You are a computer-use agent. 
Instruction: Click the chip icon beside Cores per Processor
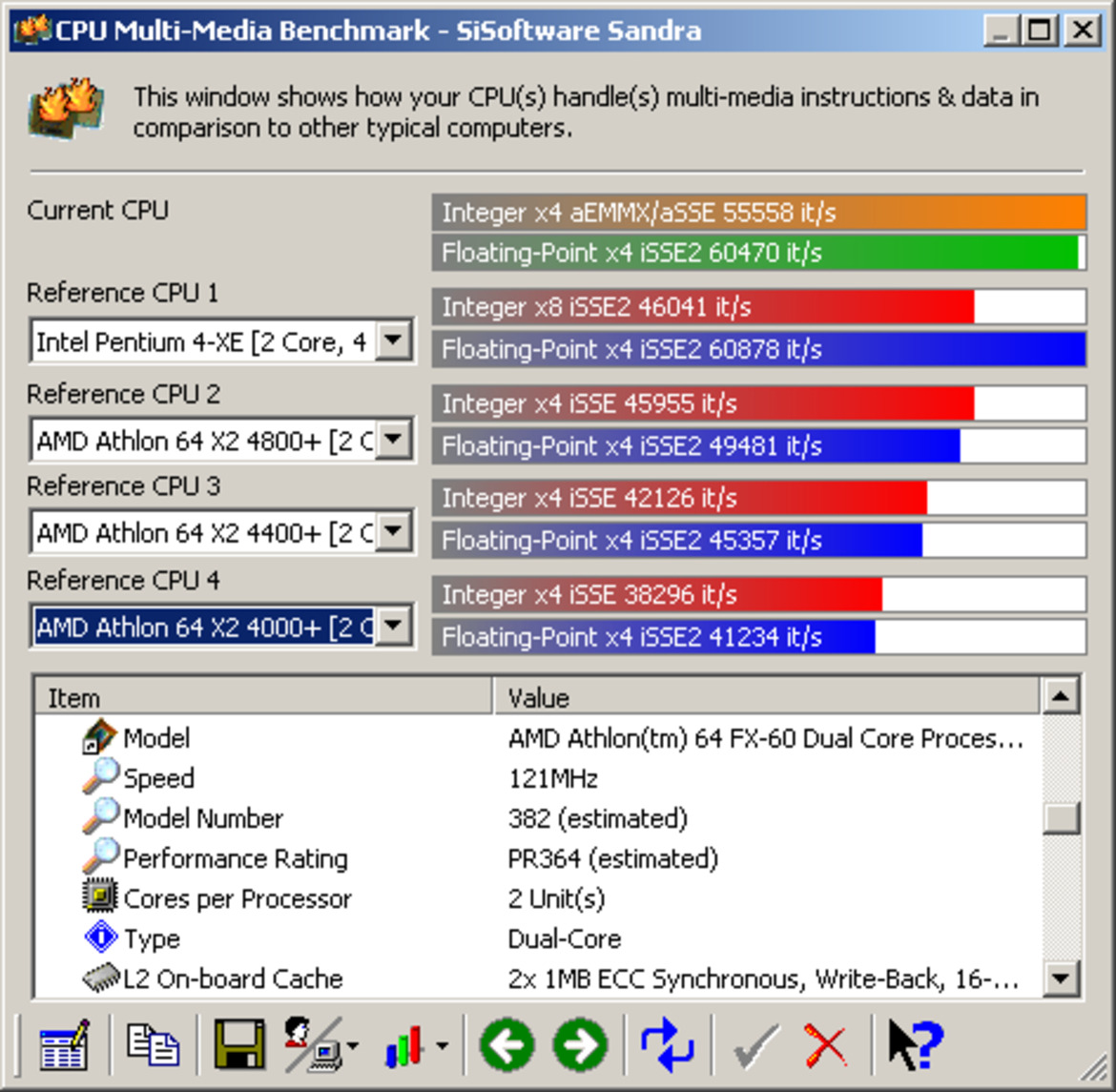pos(99,896)
